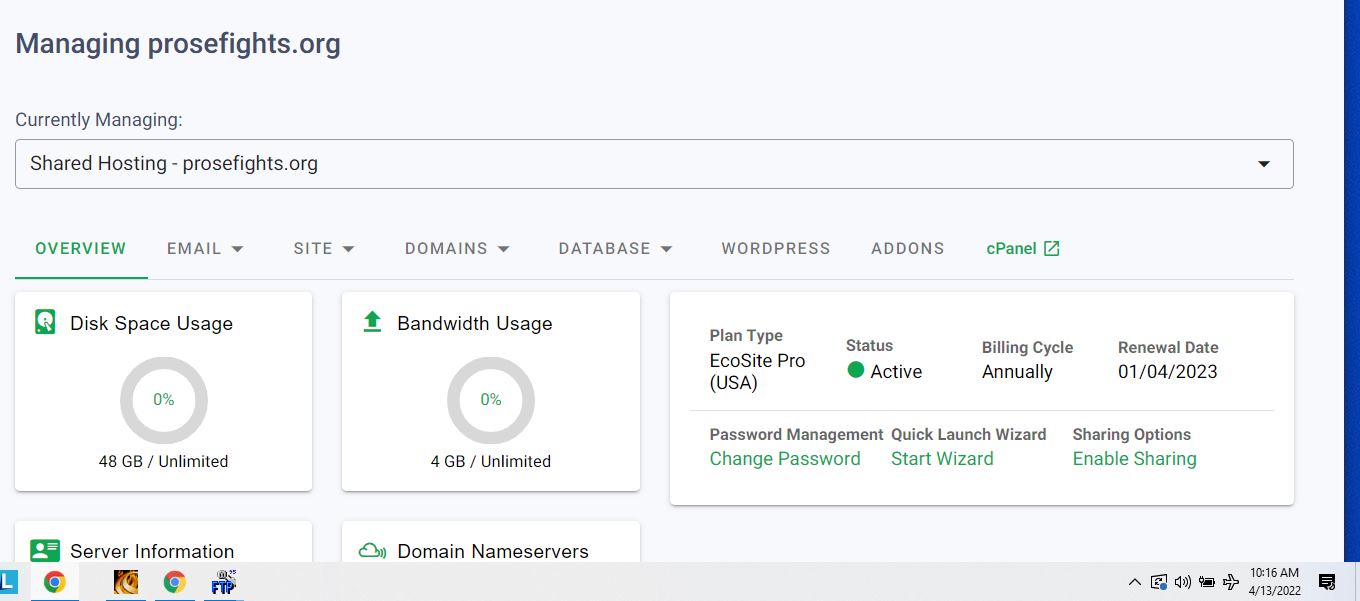Click the Disk Space Usage drive icon

click(45, 322)
